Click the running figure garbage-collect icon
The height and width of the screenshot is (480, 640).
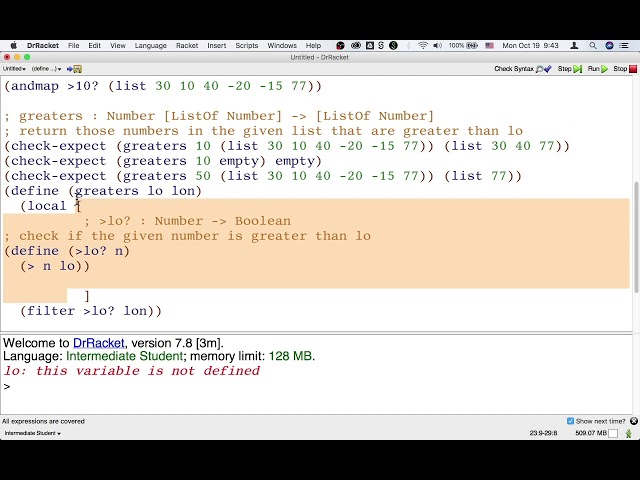629,433
